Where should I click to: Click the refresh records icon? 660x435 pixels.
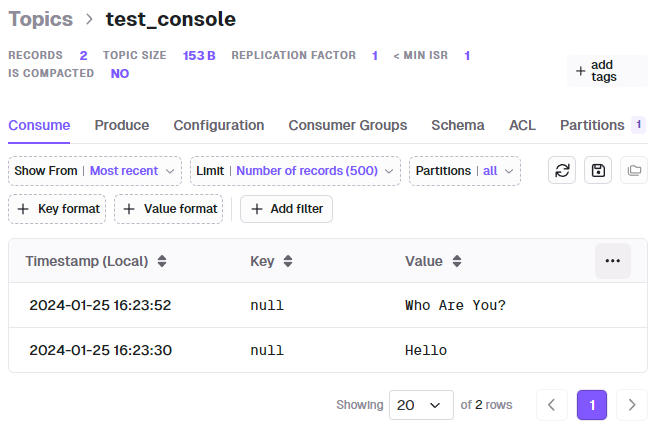coord(562,170)
